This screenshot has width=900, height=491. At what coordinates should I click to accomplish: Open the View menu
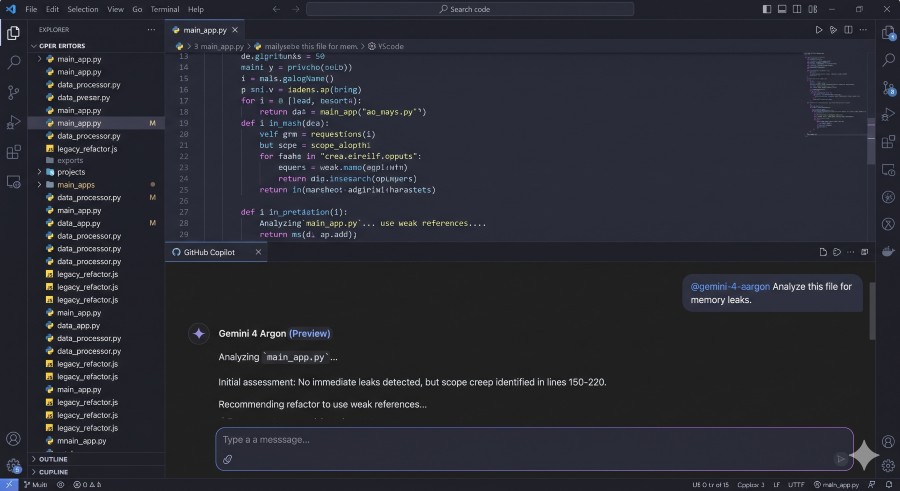[115, 9]
